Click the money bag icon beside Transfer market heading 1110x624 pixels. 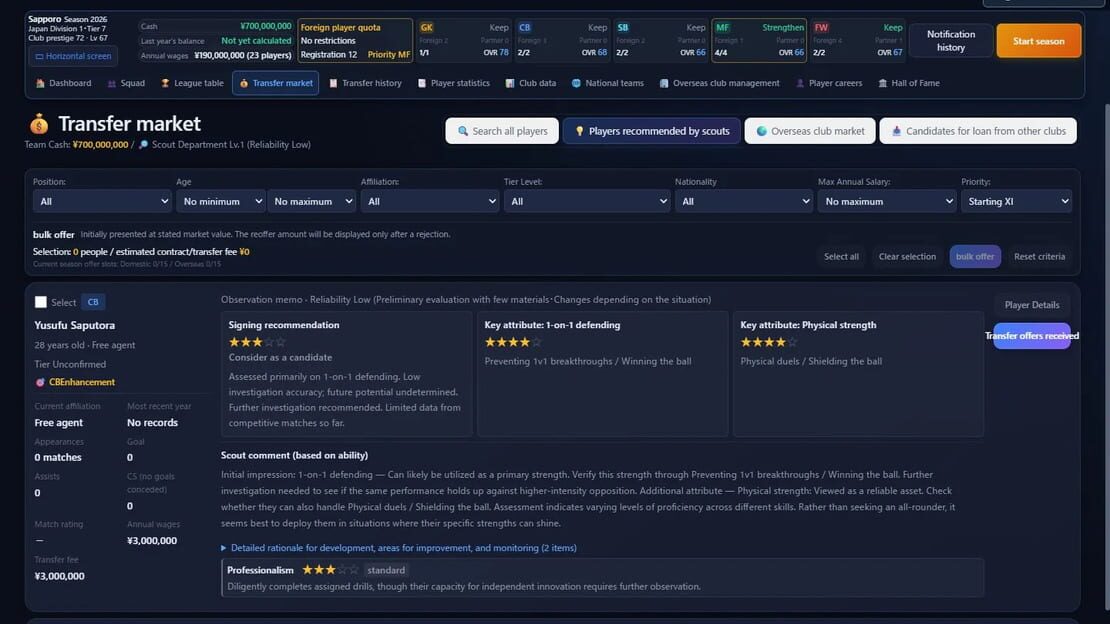tap(39, 124)
